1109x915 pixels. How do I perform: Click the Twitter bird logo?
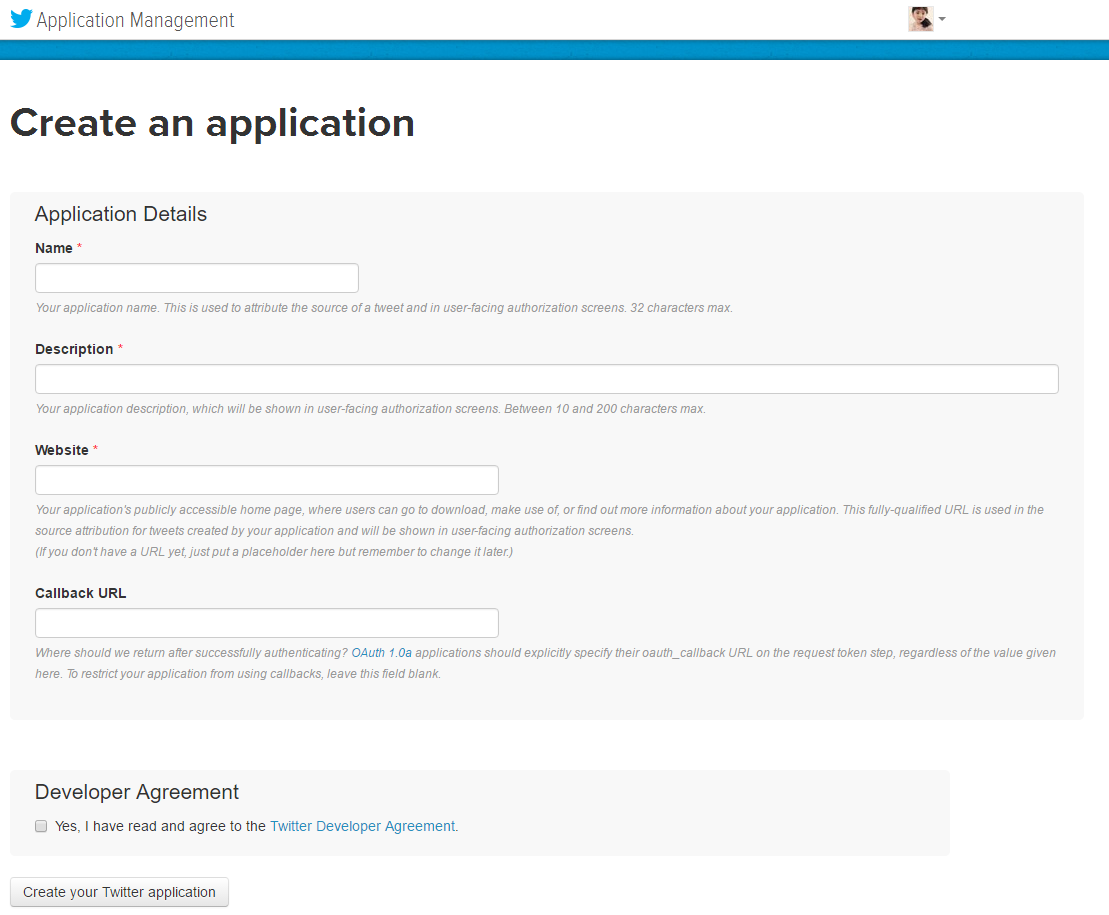[21, 19]
